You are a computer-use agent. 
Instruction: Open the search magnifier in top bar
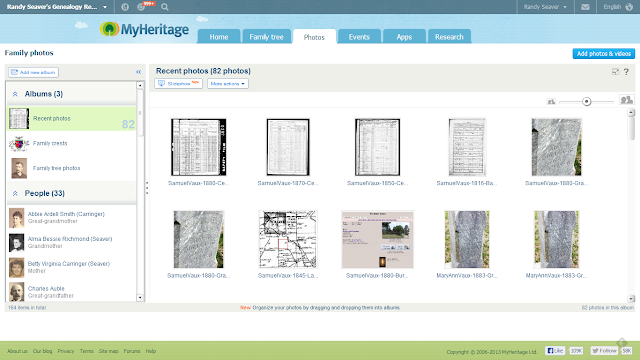coord(164,7)
